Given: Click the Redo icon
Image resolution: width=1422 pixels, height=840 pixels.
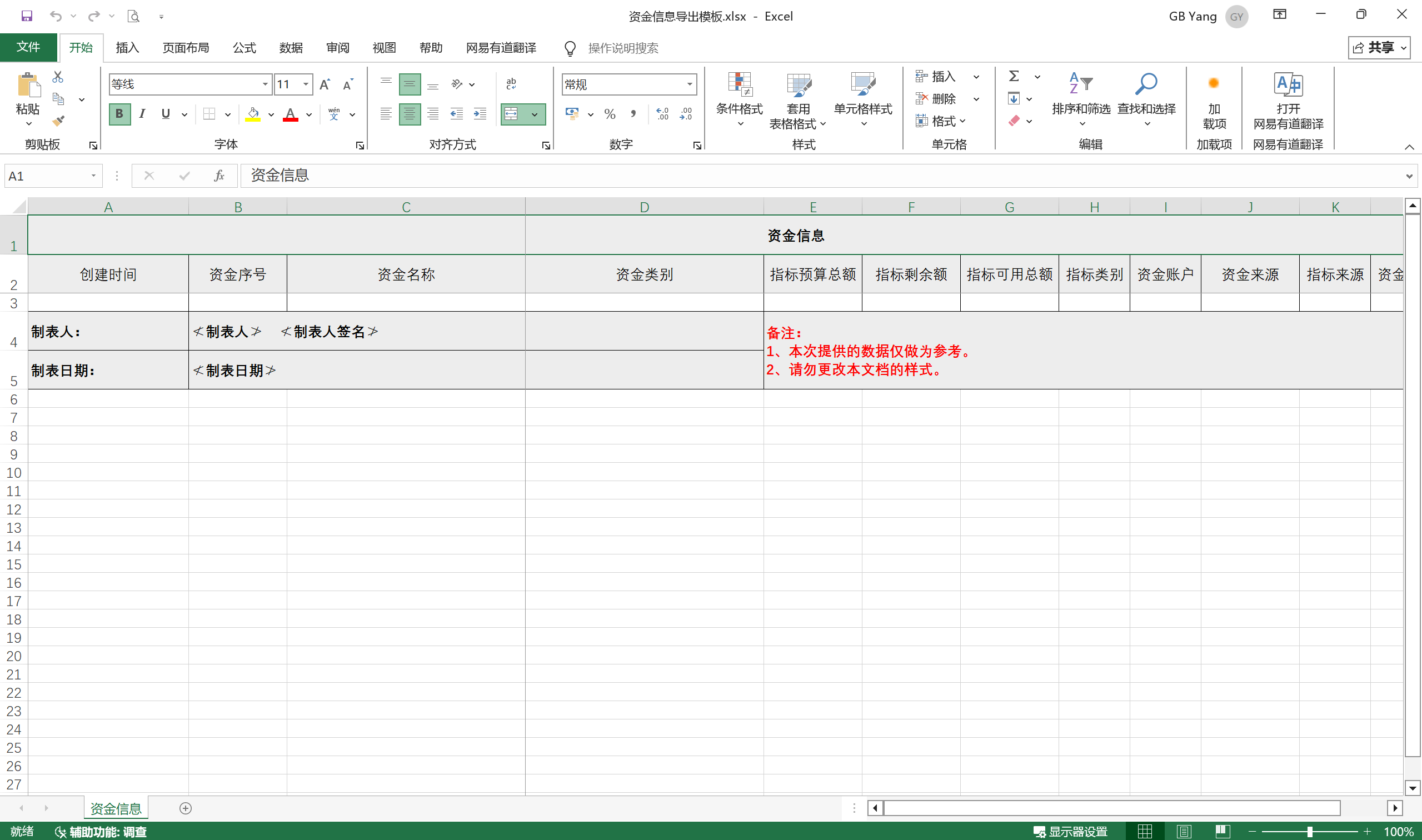Looking at the screenshot, I should click(94, 16).
